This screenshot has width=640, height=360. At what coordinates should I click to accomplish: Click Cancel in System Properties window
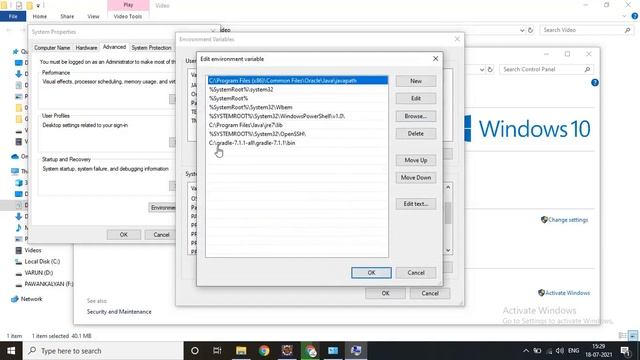click(x=161, y=235)
